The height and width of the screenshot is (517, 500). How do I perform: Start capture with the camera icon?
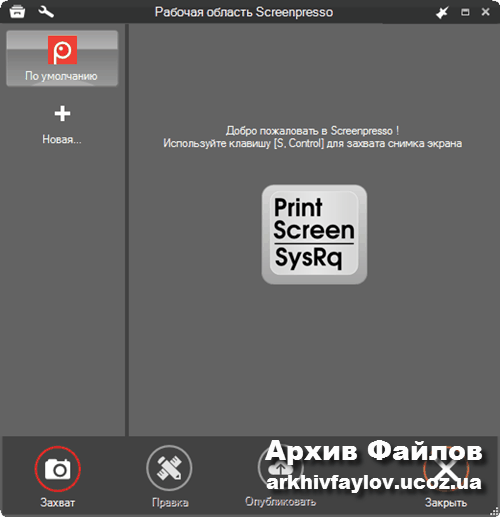point(58,469)
